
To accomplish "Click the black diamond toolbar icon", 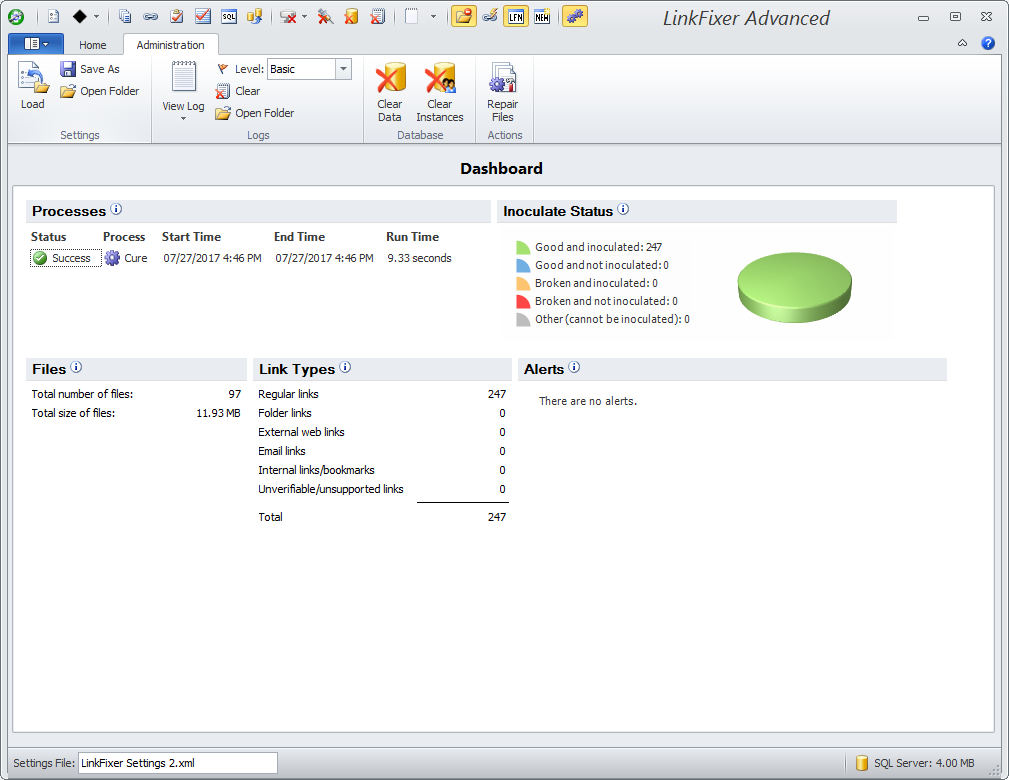I will coord(79,17).
